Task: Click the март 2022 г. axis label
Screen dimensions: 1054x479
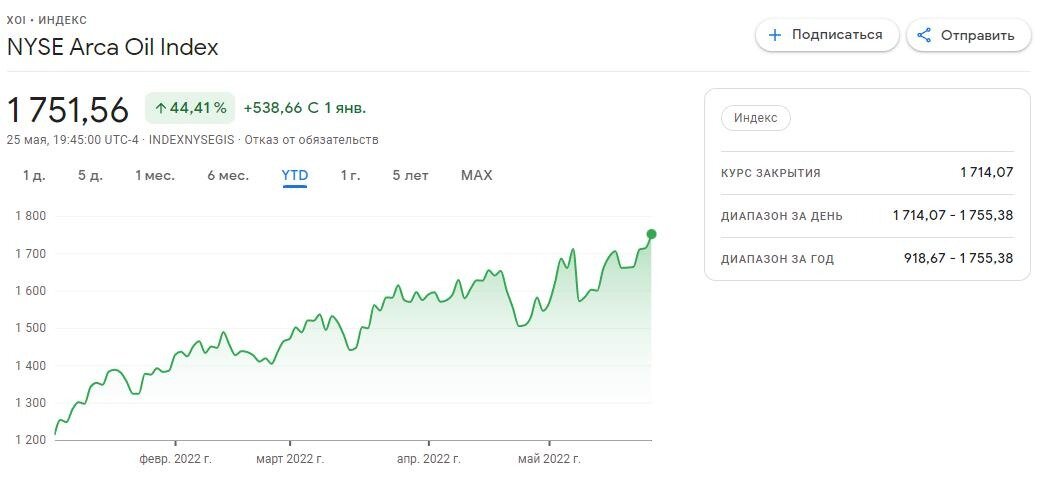Action: 290,460
